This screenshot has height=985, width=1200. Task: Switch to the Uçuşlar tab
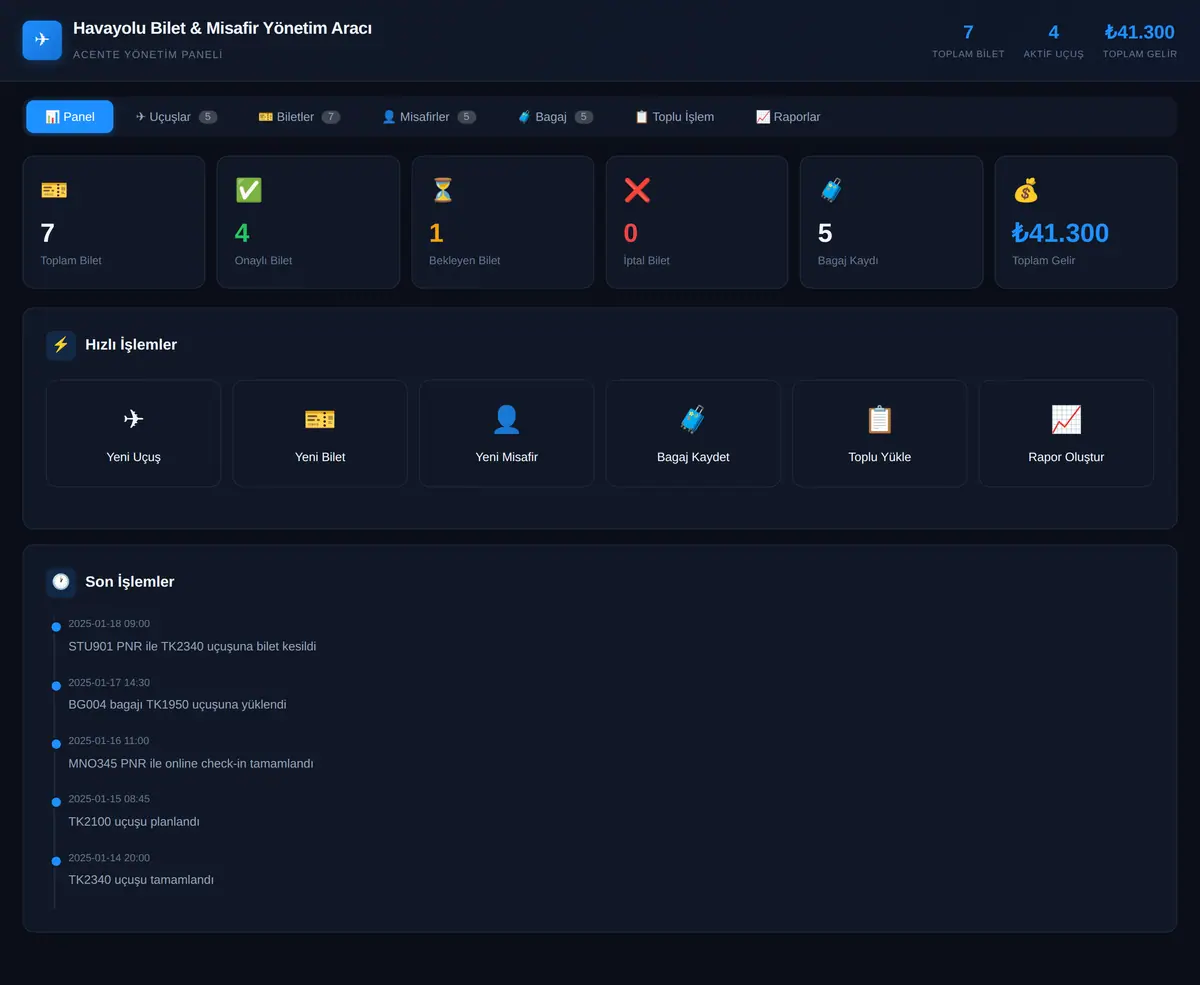(x=176, y=117)
